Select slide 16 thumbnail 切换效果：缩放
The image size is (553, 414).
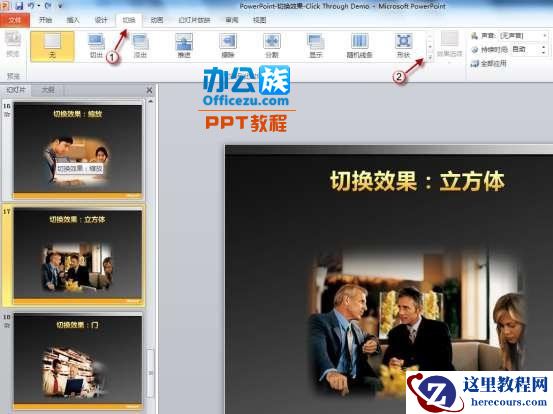[78, 151]
